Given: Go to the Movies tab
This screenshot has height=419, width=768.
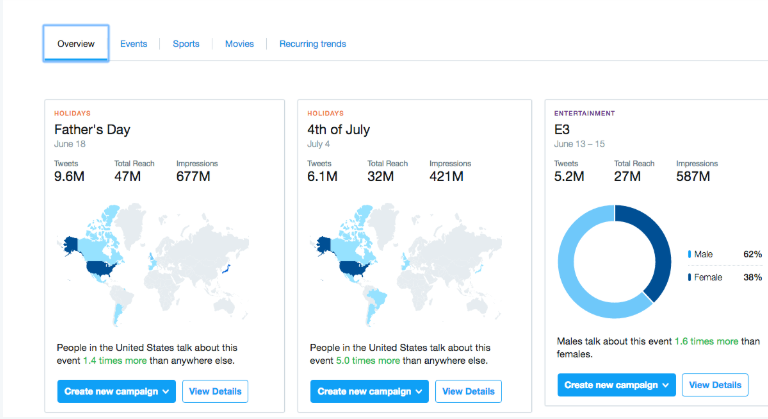Looking at the screenshot, I should (239, 44).
